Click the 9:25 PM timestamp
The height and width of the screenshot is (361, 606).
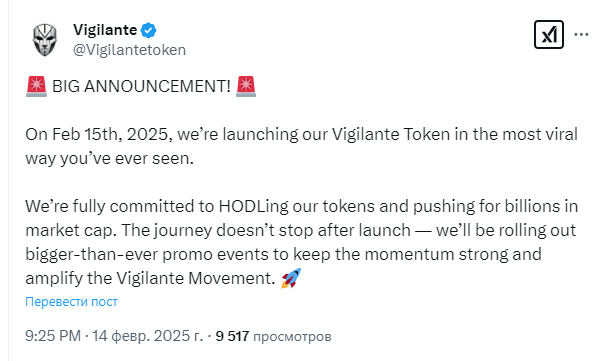53,336
